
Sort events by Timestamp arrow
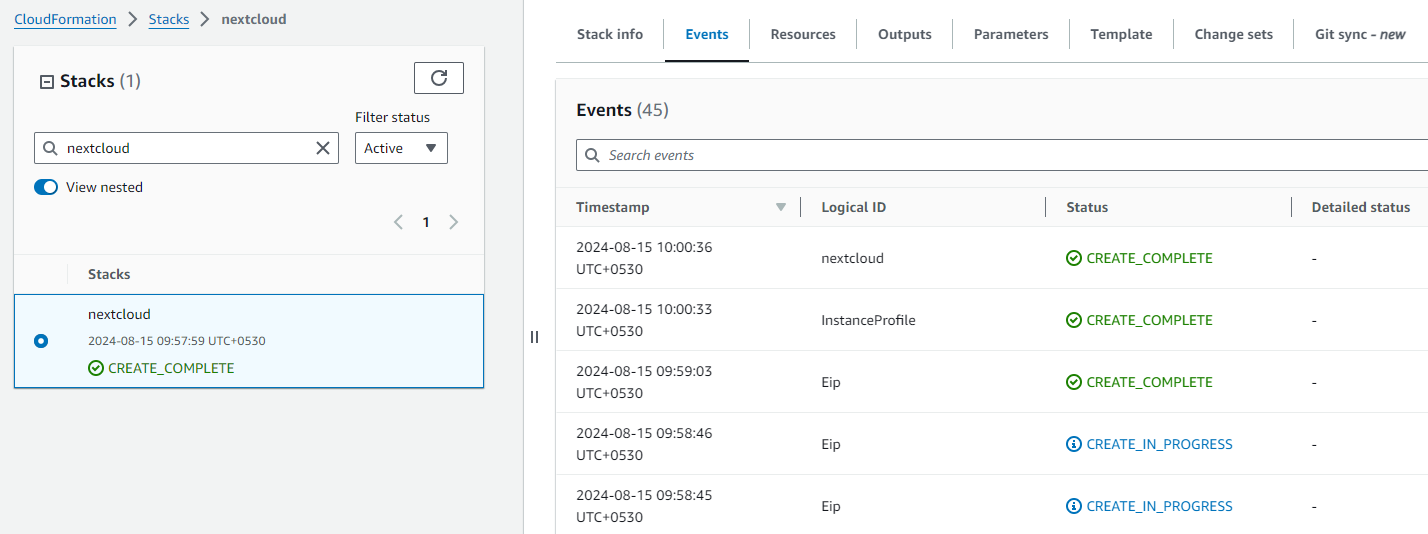[x=781, y=207]
